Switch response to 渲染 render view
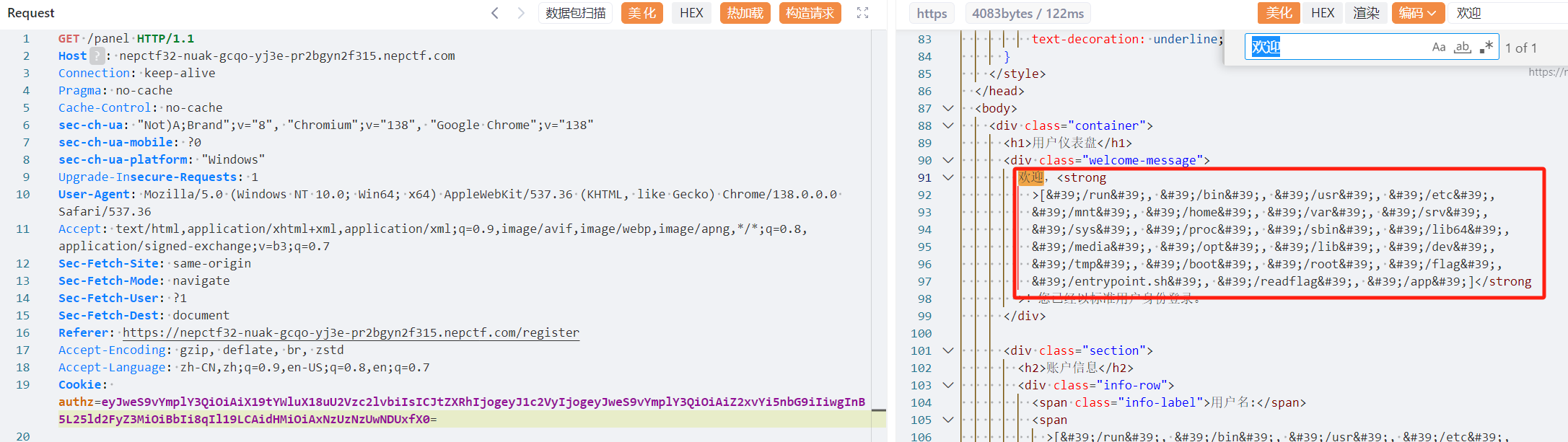The height and width of the screenshot is (442, 1568). pyautogui.click(x=1366, y=13)
